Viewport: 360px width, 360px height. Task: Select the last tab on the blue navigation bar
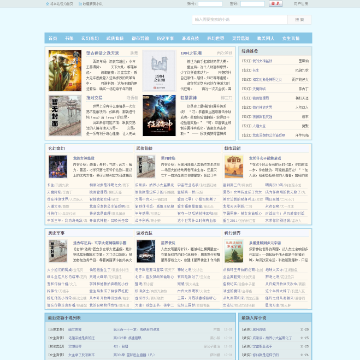point(291,38)
